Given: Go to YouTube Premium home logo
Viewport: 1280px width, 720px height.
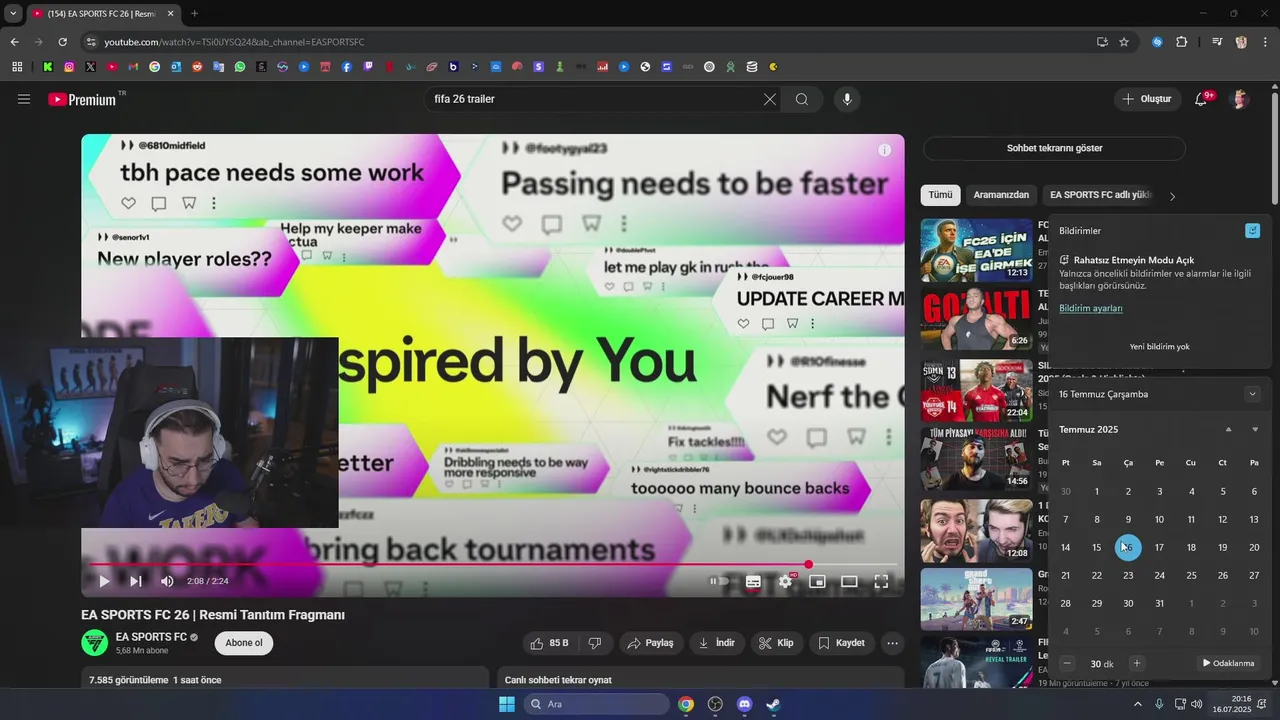Looking at the screenshot, I should (84, 99).
